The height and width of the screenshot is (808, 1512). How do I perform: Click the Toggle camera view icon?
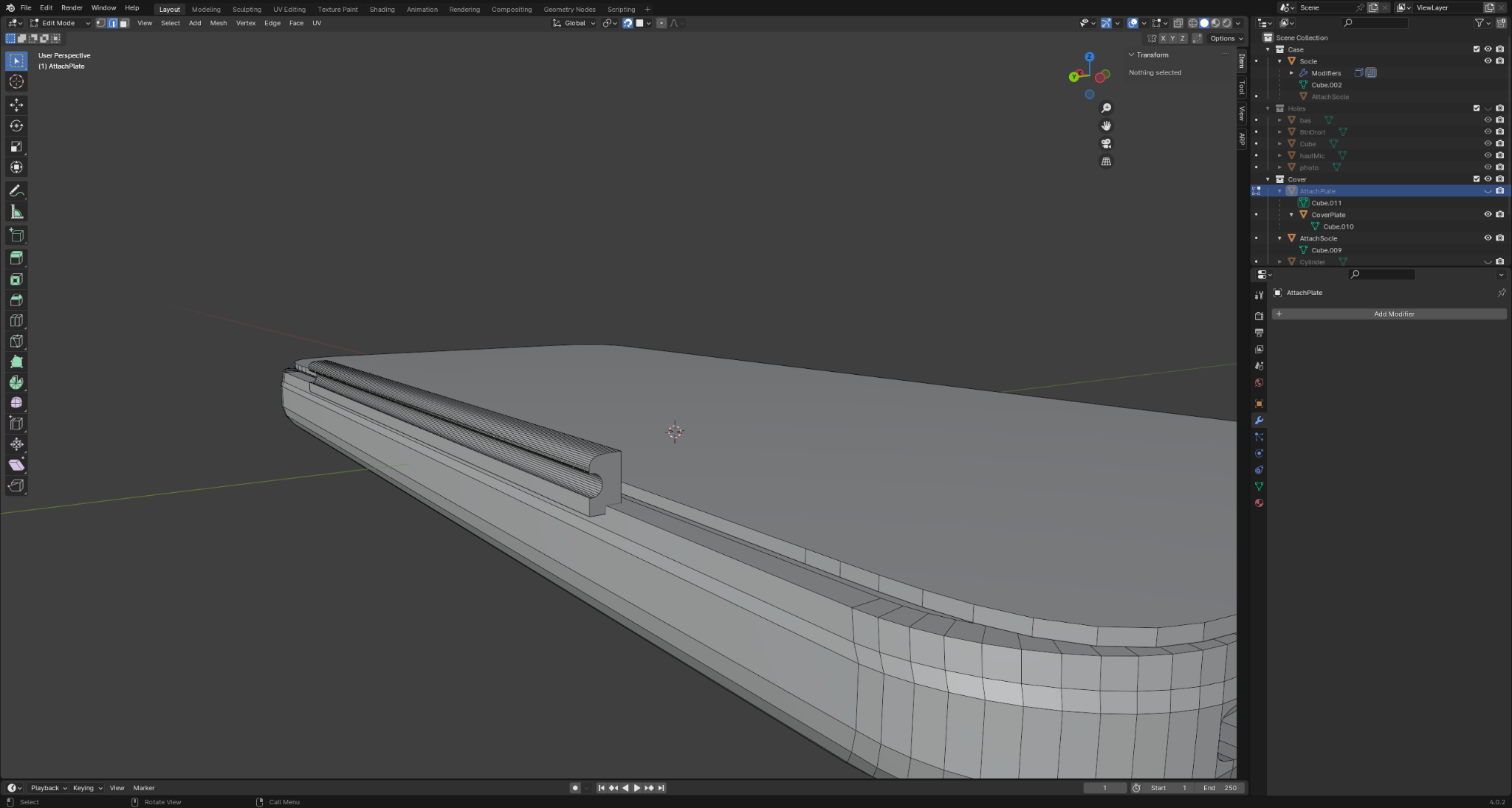point(1106,143)
